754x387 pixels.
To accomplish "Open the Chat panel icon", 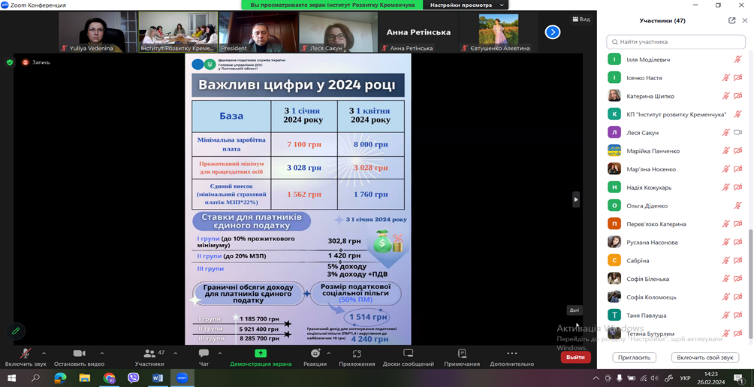I will (x=203, y=353).
